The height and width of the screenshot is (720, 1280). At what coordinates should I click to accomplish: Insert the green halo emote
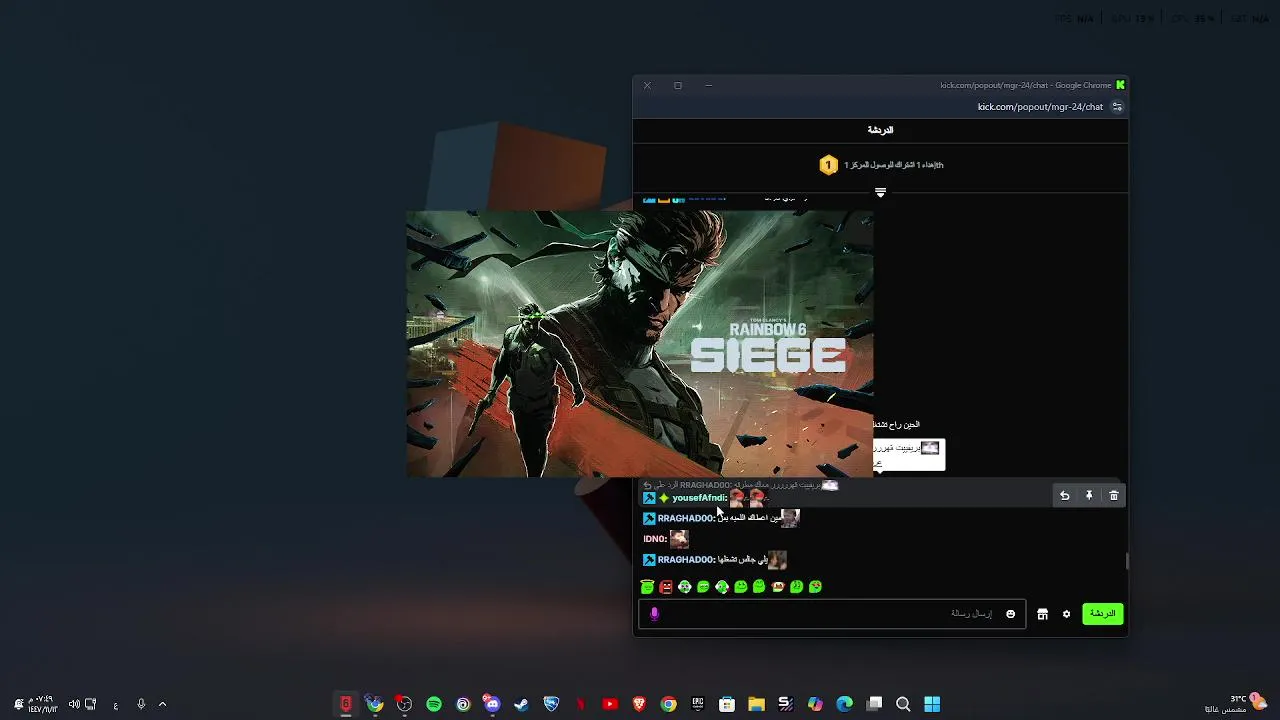click(647, 587)
